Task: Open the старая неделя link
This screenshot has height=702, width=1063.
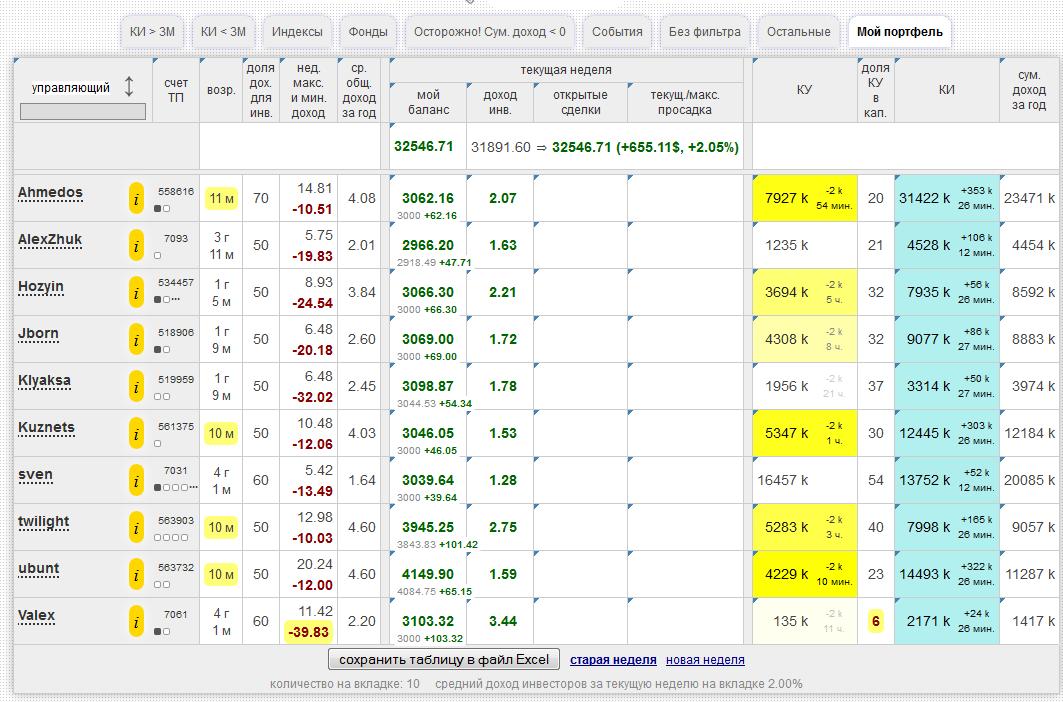Action: (x=613, y=660)
